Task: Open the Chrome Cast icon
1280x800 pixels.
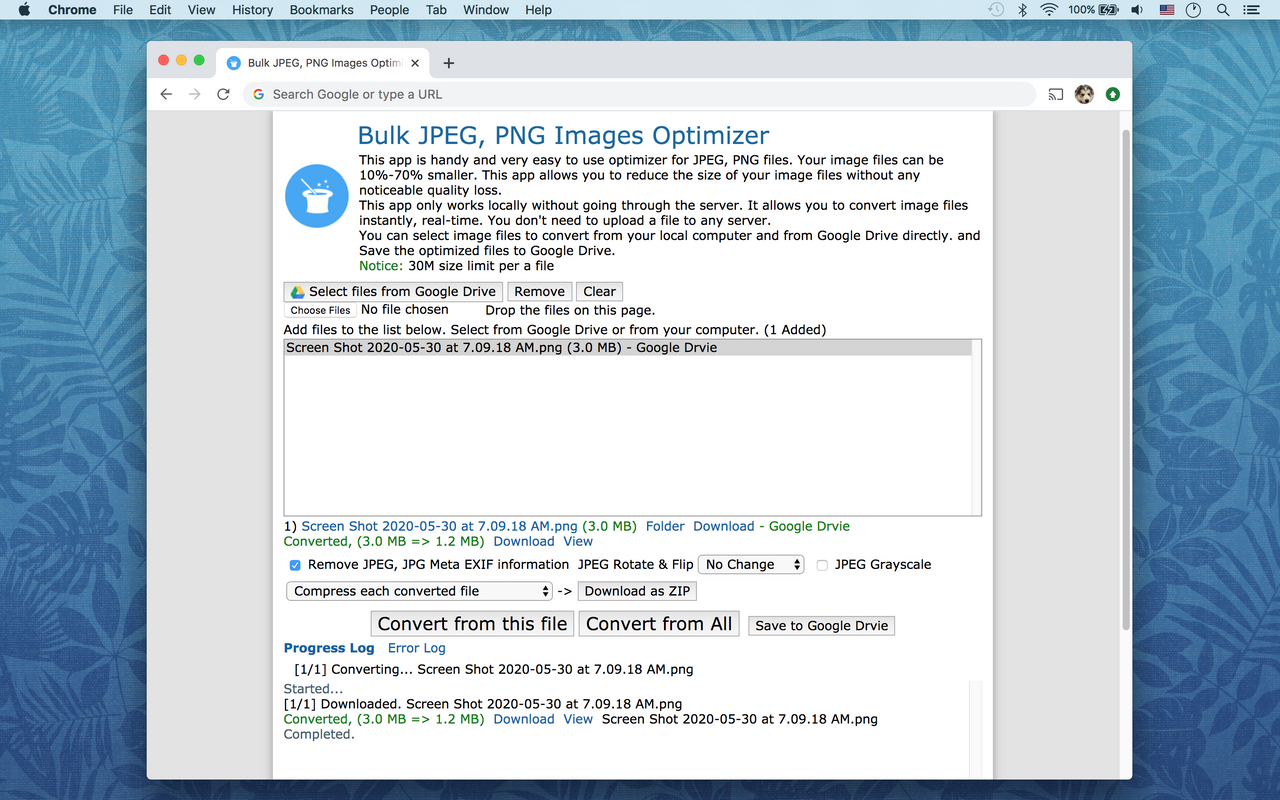Action: point(1054,94)
